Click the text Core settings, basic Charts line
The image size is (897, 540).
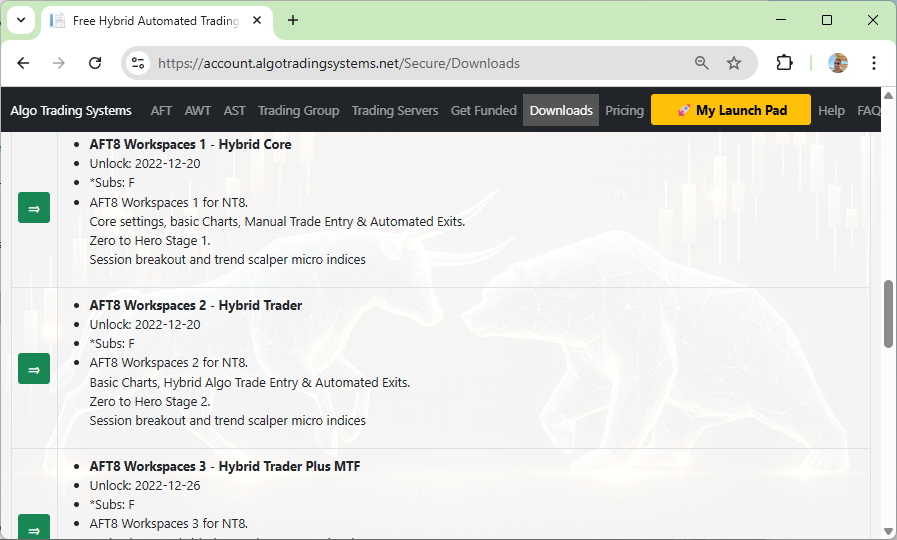[x=277, y=221]
